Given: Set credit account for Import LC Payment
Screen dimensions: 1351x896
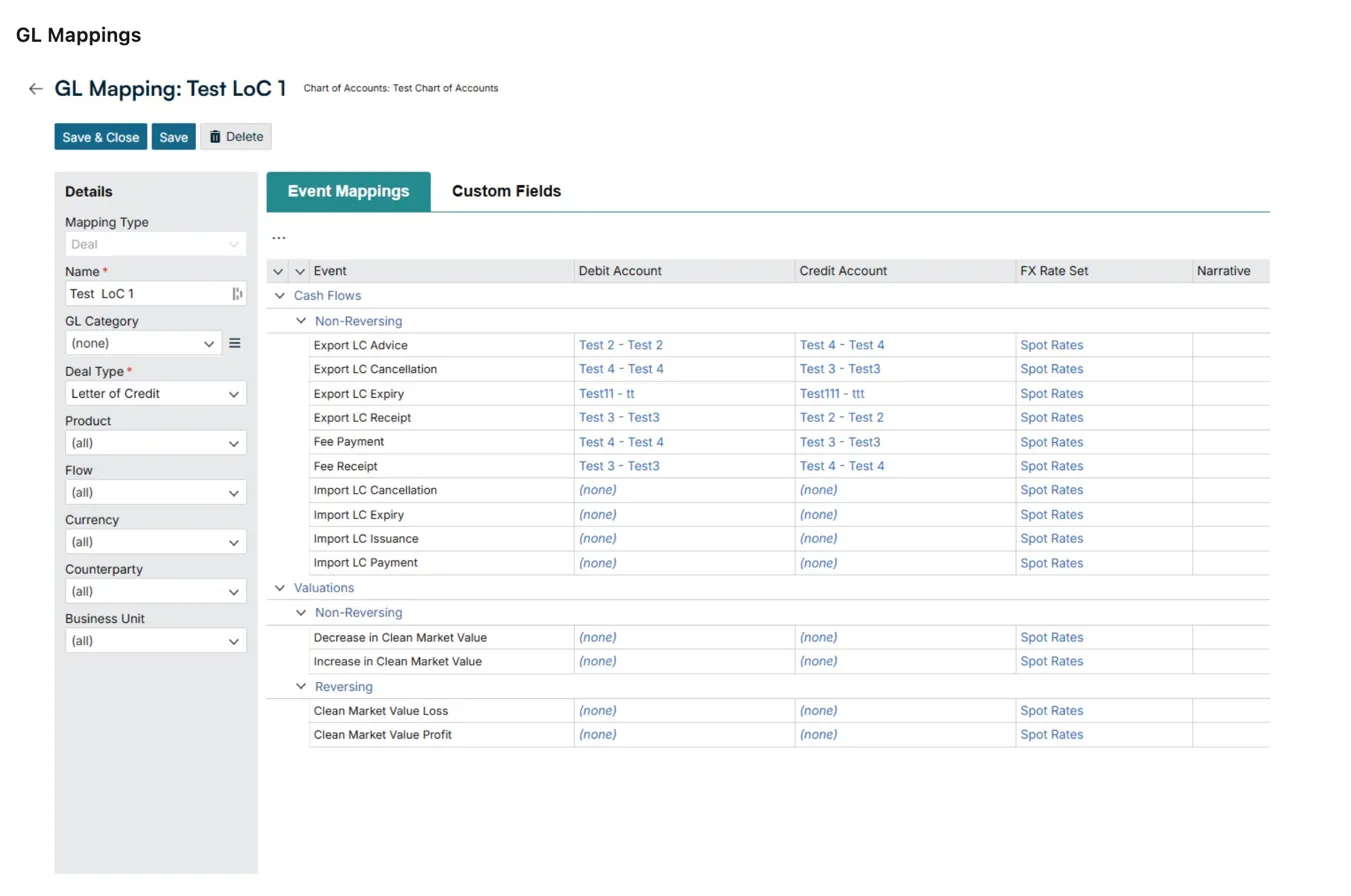Looking at the screenshot, I should coord(819,563).
